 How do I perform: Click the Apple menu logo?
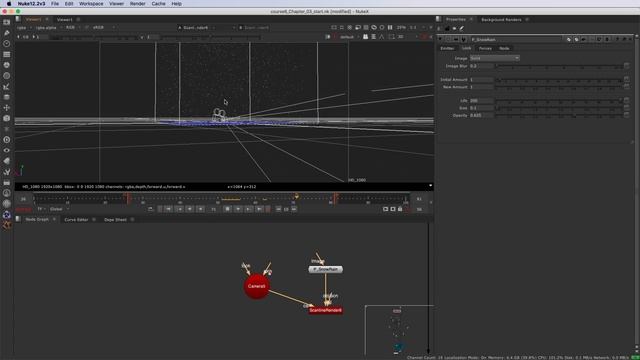coord(9,4)
